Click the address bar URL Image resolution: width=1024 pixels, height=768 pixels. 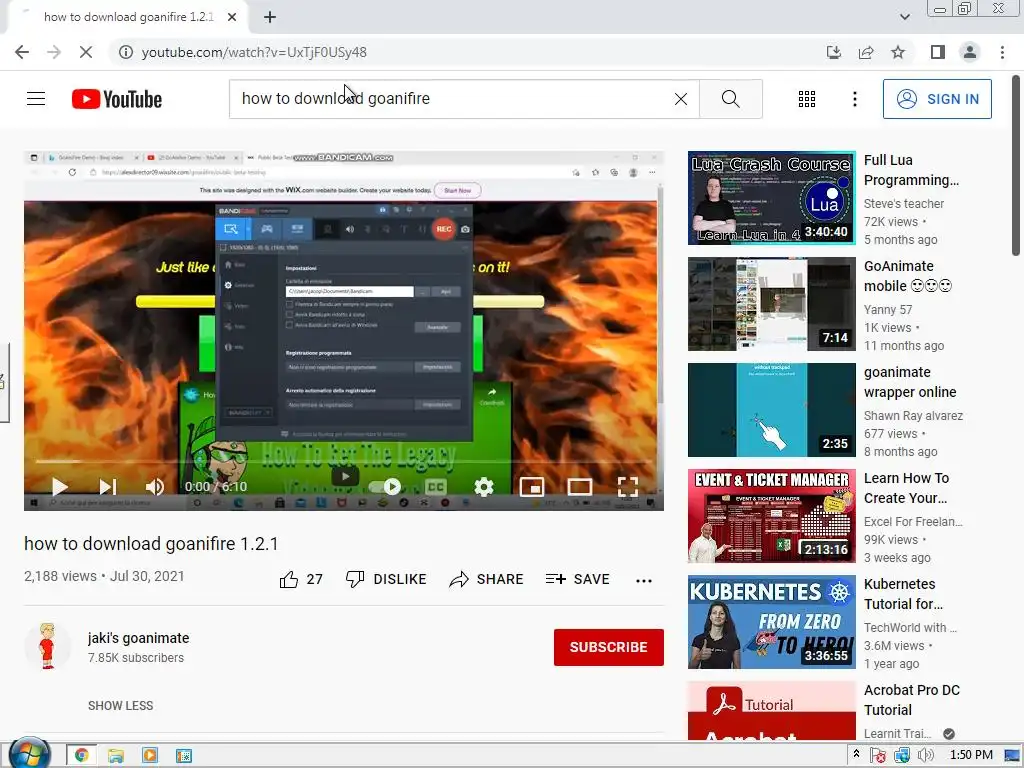point(254,52)
